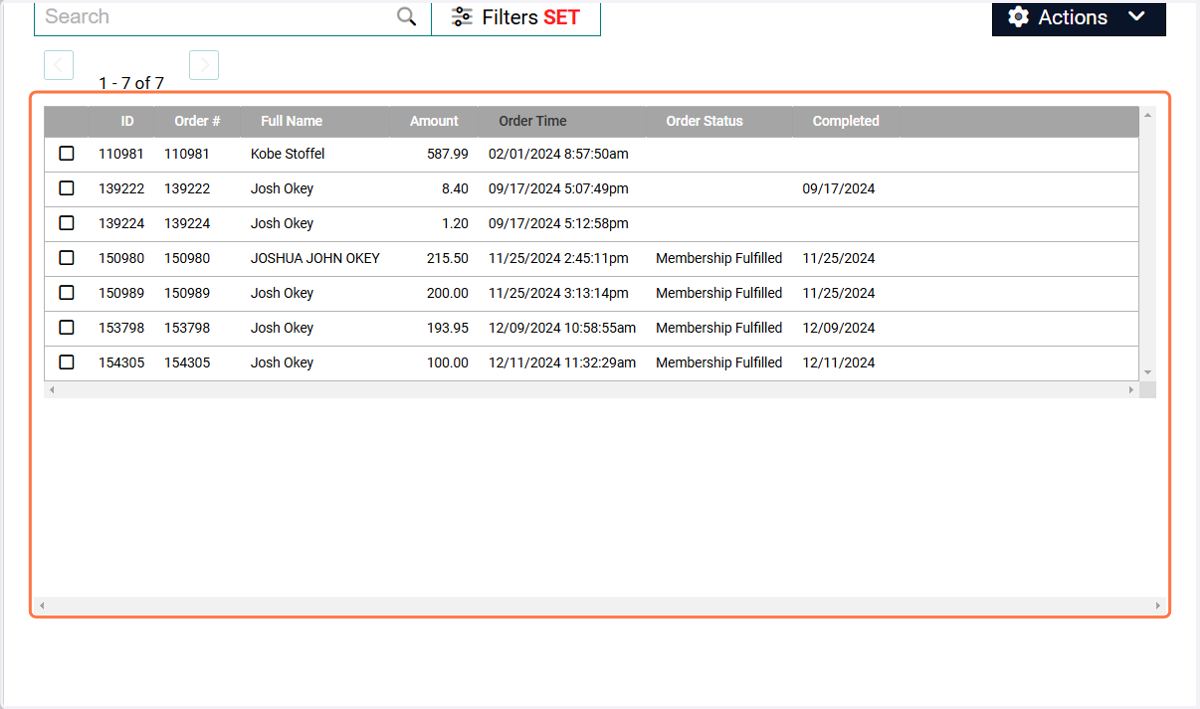Open the JOSHUA JOHN OKEY order row

591,258
